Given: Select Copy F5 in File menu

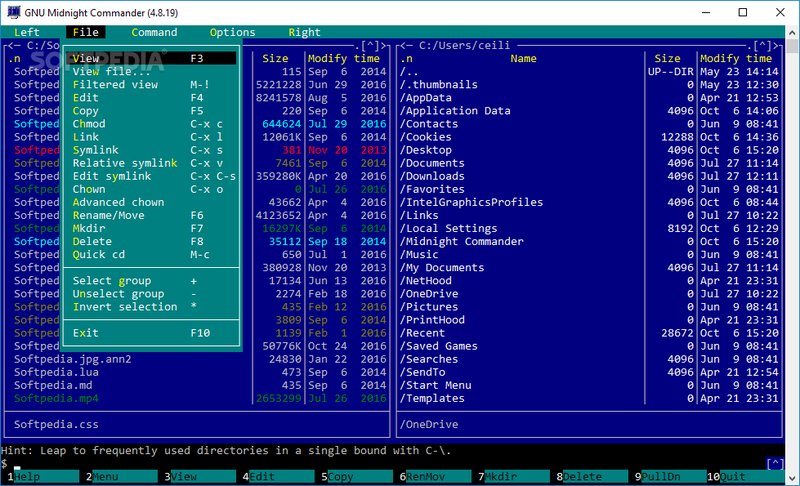Looking at the screenshot, I should [x=151, y=111].
